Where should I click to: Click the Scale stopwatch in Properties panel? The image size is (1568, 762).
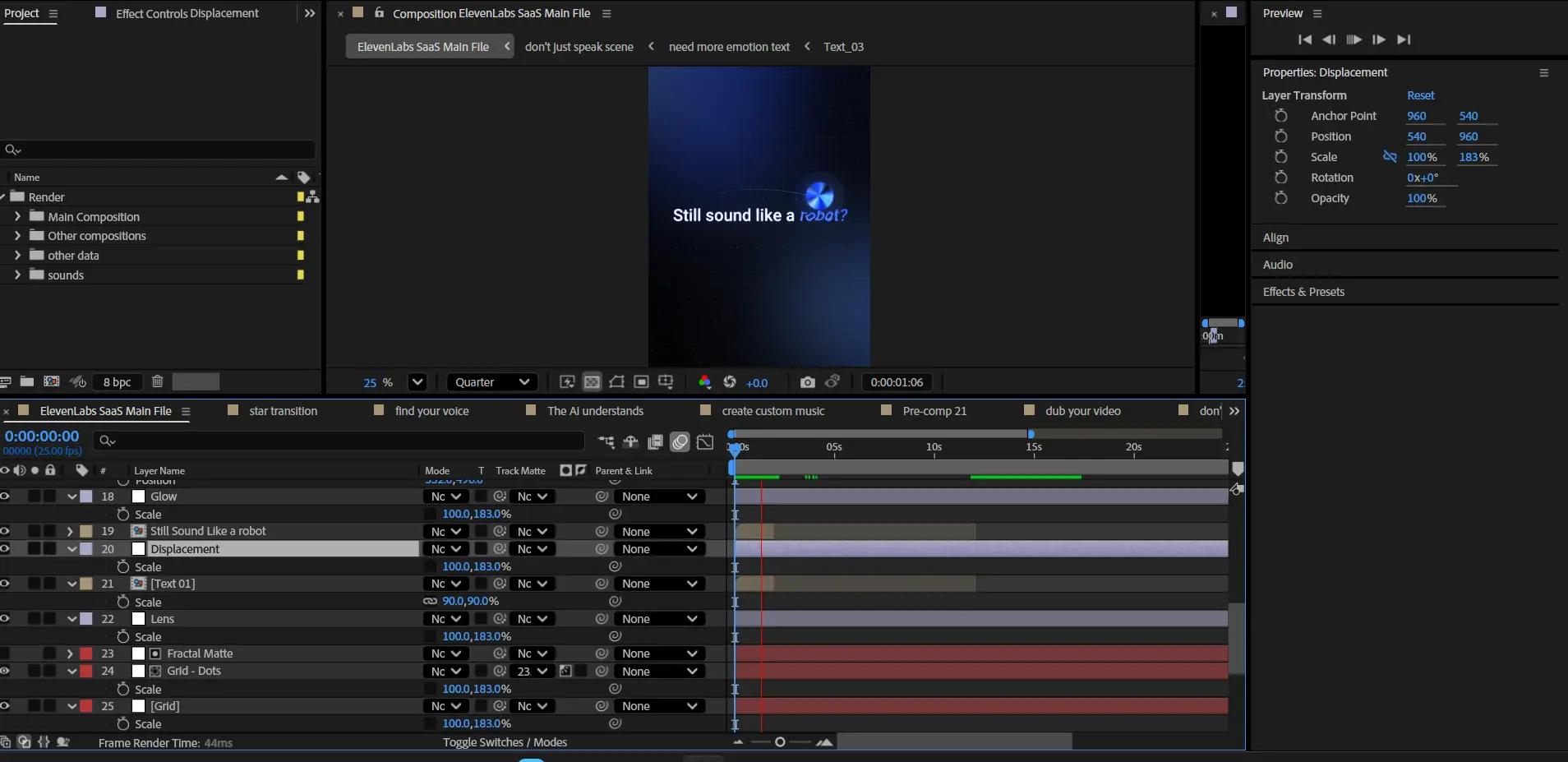pos(1280,157)
